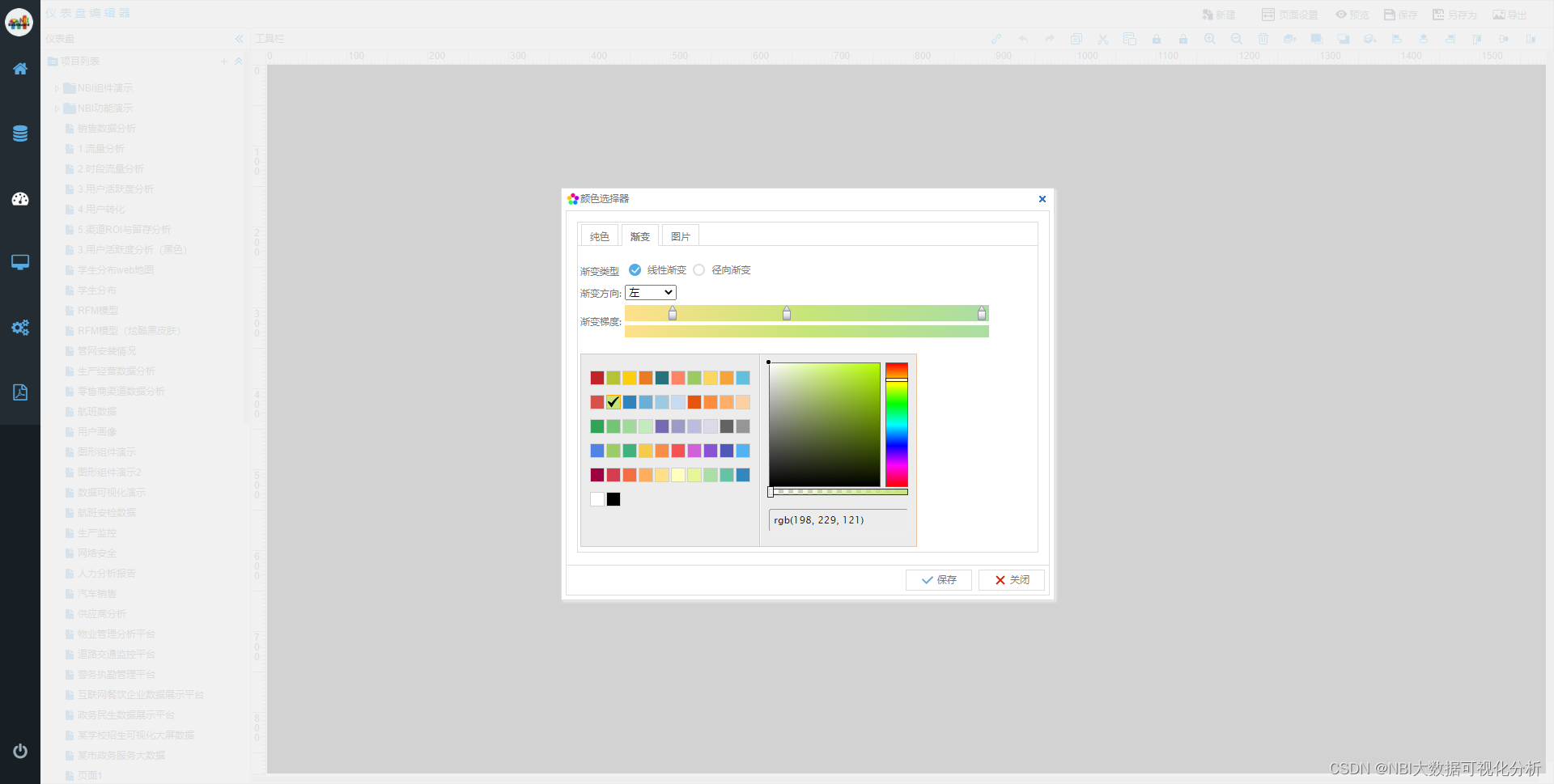The width and height of the screenshot is (1554, 784).
Task: Click 保存 in the top bar
Action: point(1400,15)
